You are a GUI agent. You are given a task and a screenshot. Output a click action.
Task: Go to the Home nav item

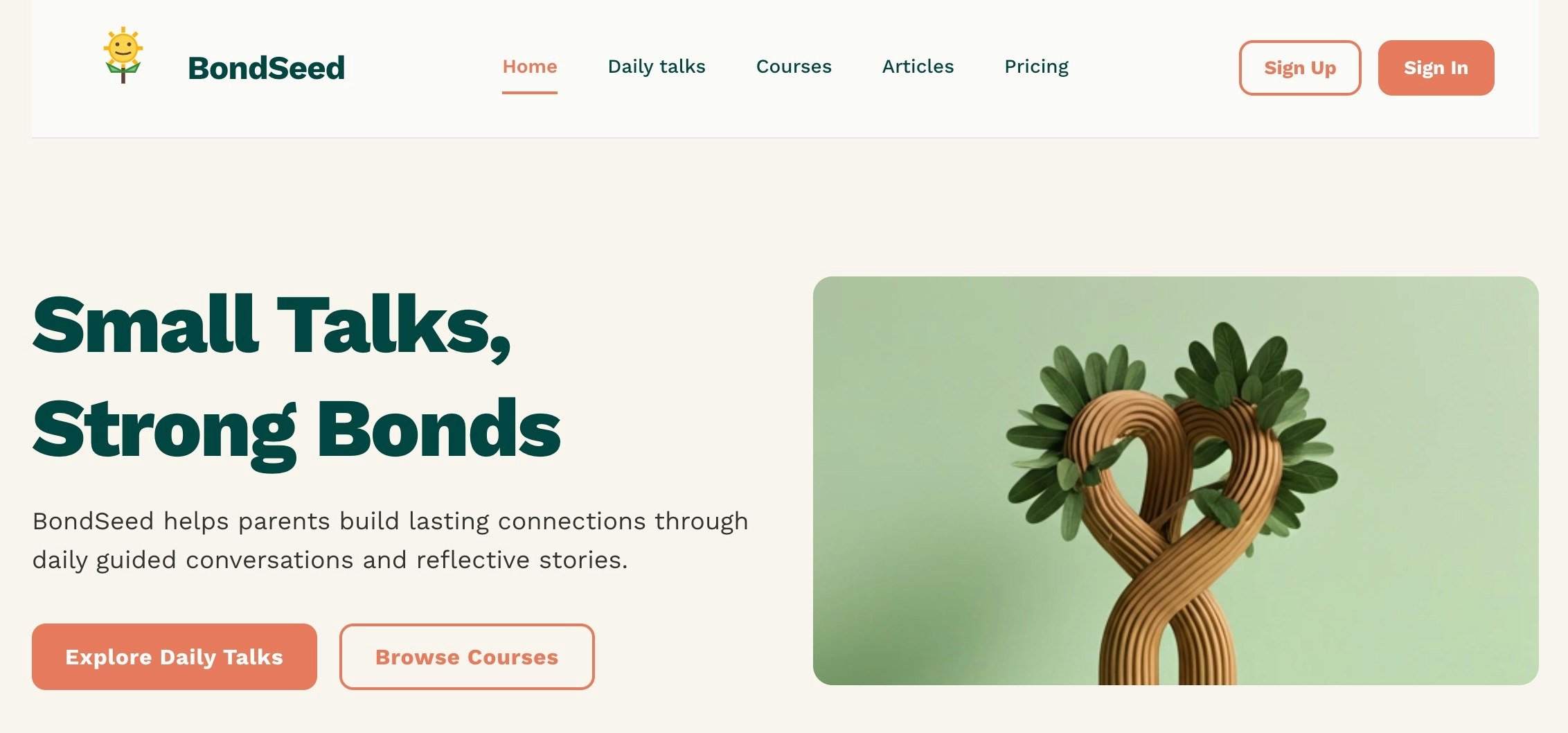pyautogui.click(x=530, y=67)
